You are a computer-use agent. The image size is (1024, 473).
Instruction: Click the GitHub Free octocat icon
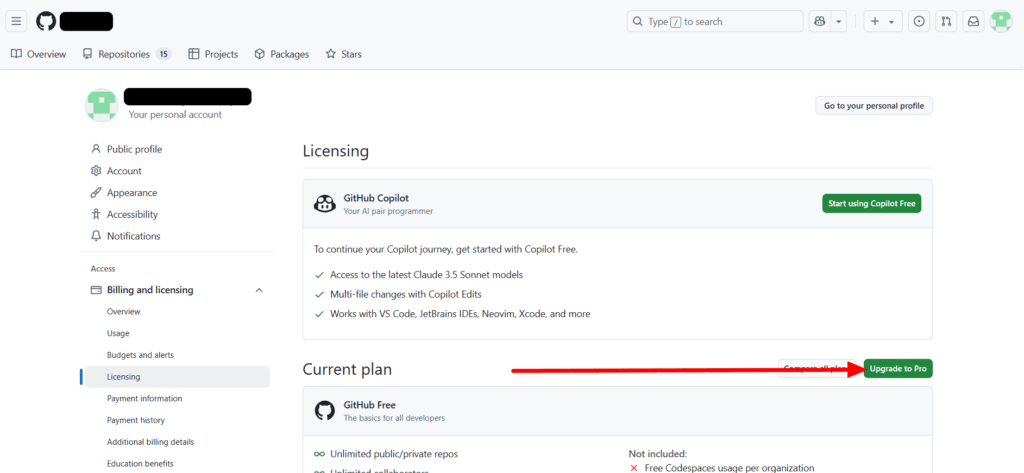click(x=325, y=410)
